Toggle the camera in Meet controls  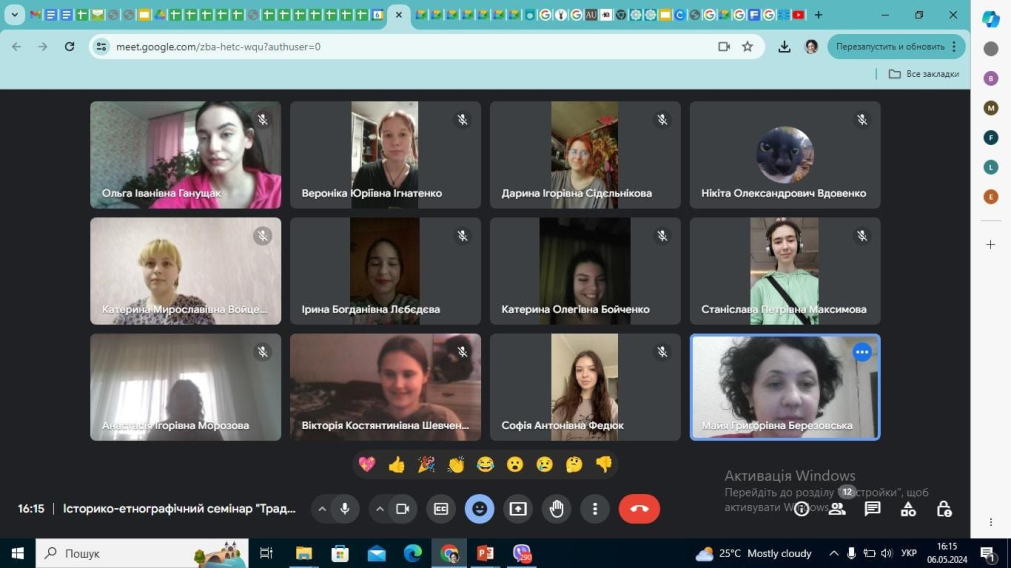(403, 509)
